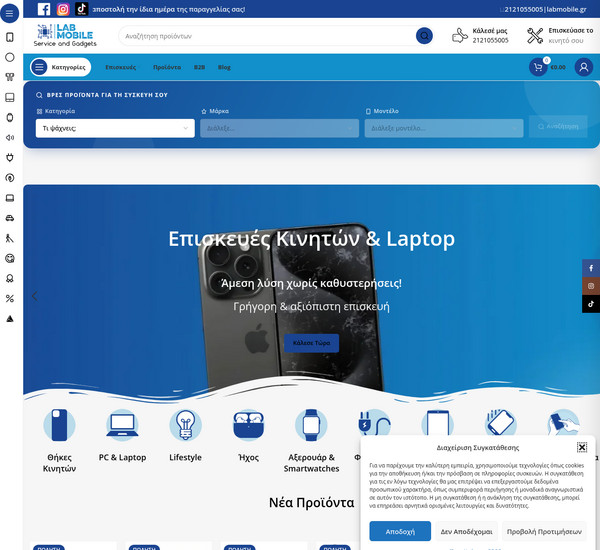This screenshot has height=550, width=600.
Task: Click the 2121055005|labmobile.gr top bar text
Action: (x=545, y=9)
